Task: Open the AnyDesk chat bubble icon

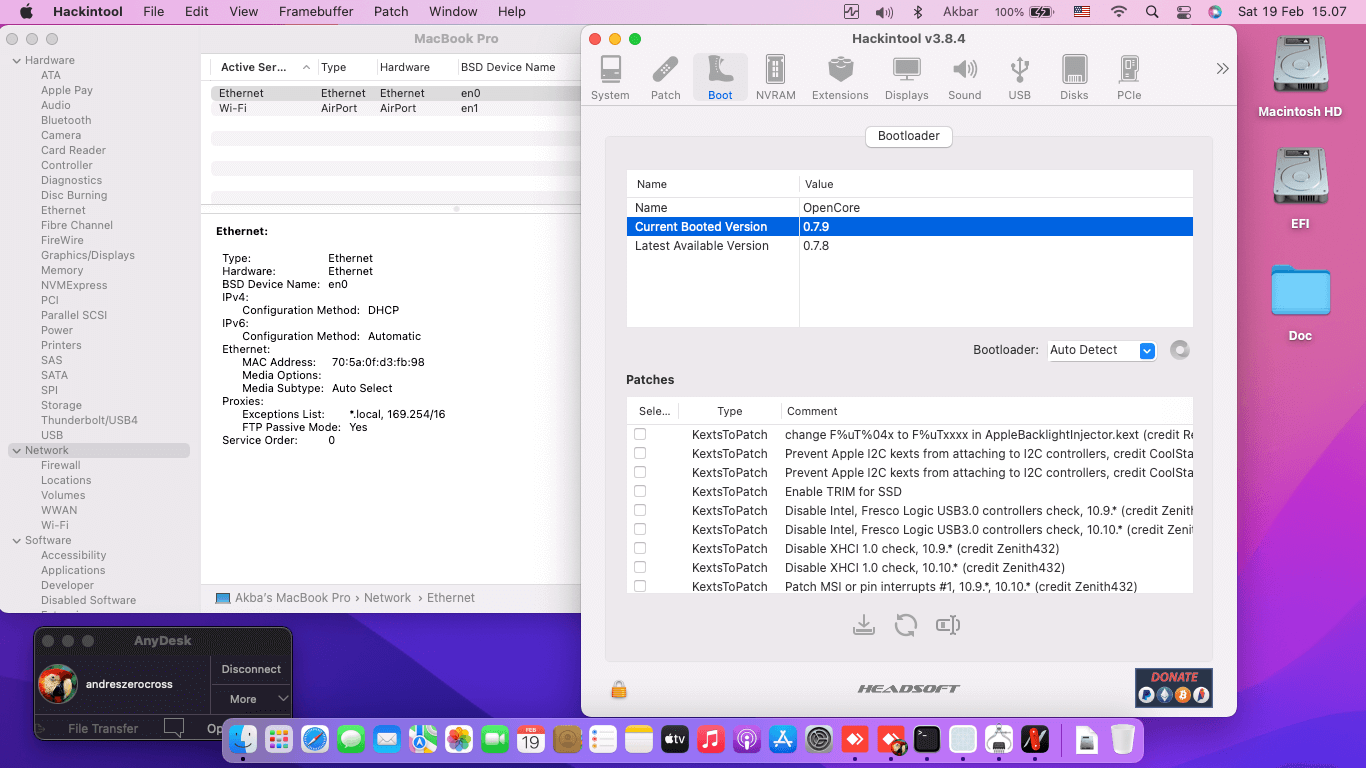Action: pos(174,728)
